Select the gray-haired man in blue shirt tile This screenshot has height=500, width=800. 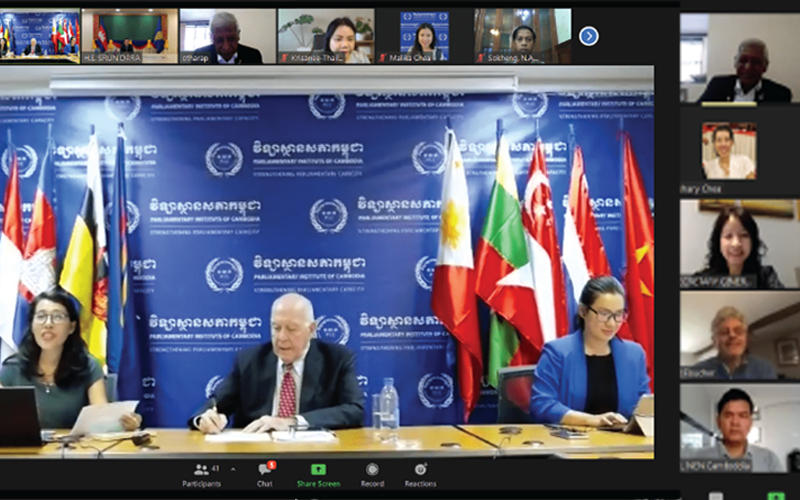point(739,336)
